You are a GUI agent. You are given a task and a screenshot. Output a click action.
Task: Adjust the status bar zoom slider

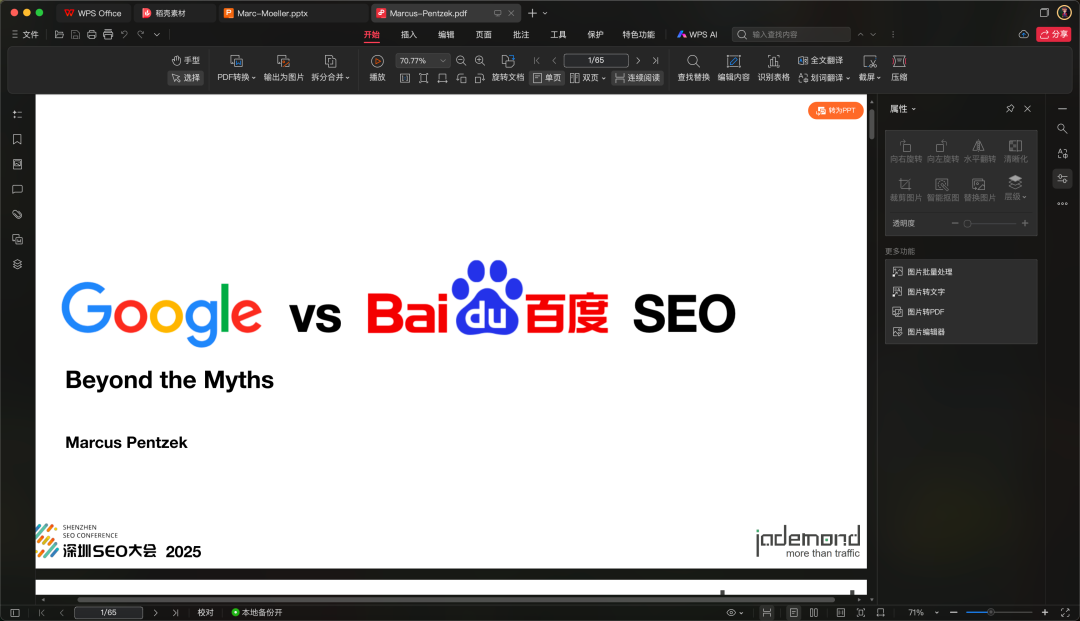click(x=998, y=612)
